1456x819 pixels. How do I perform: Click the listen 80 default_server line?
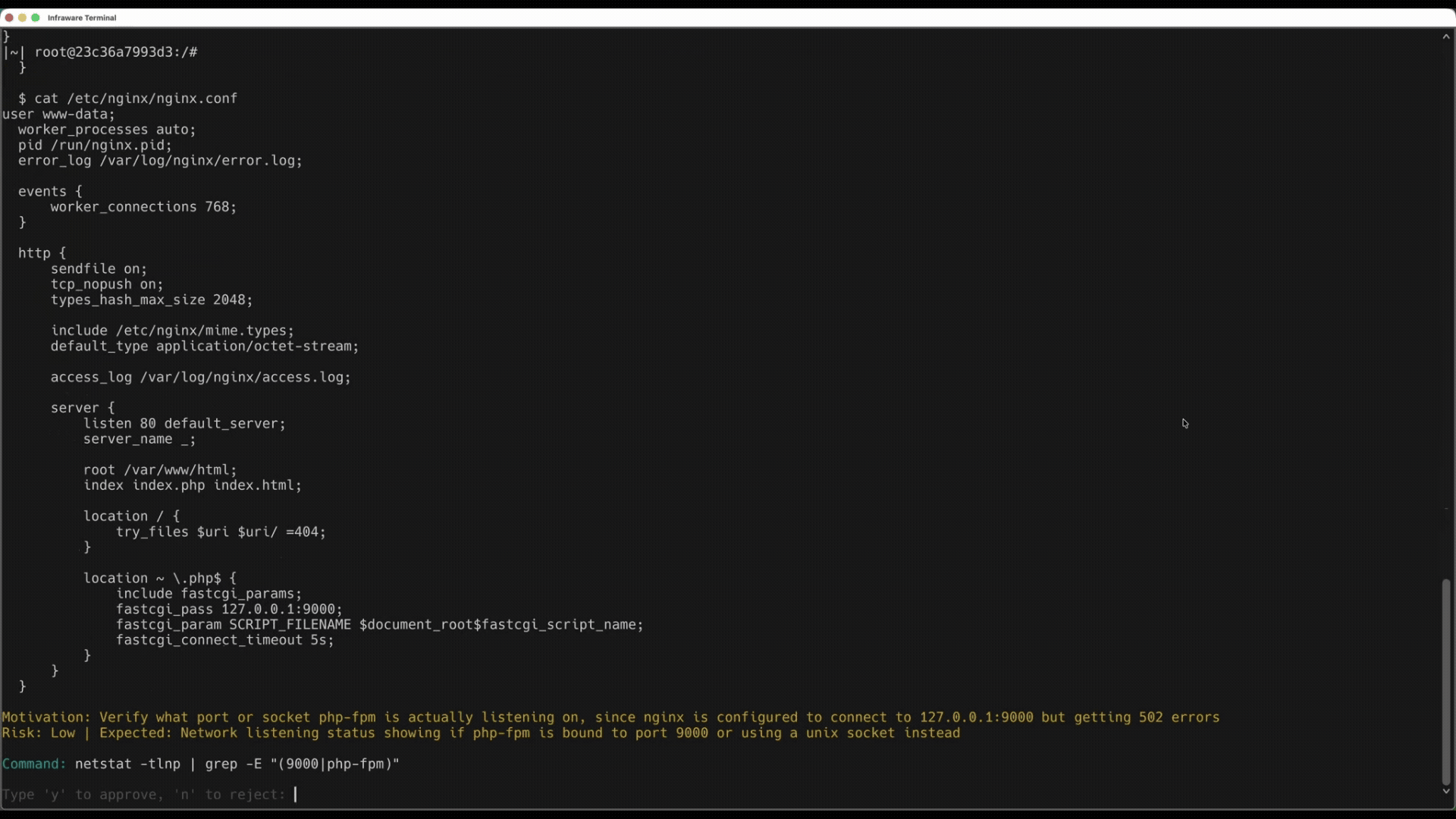coord(184,424)
